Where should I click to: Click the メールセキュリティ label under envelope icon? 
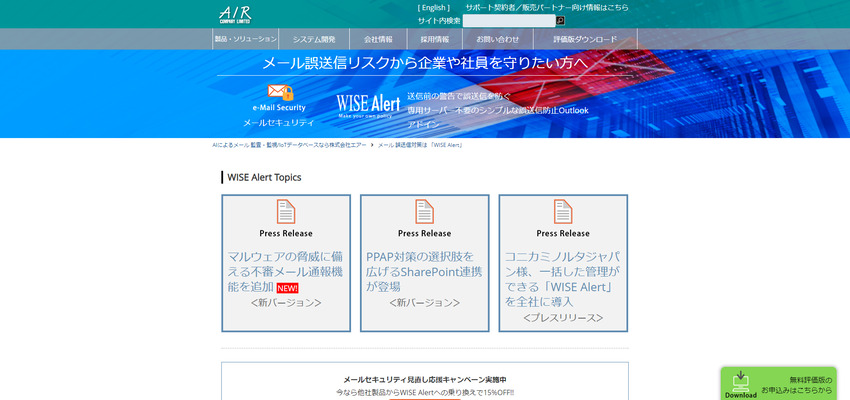(279, 122)
